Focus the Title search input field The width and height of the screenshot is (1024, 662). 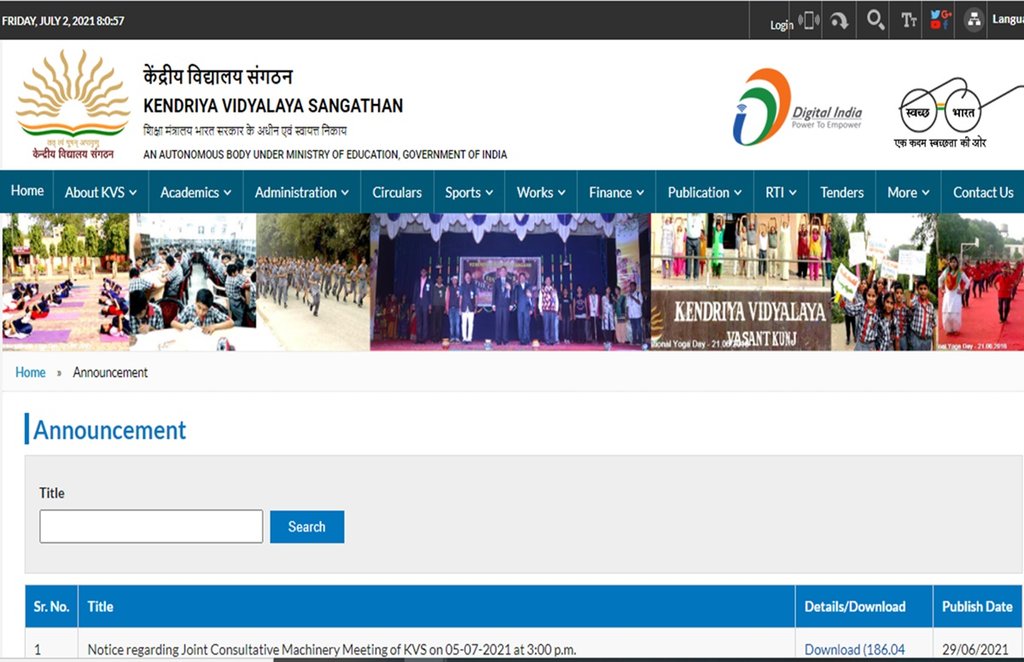[151, 526]
